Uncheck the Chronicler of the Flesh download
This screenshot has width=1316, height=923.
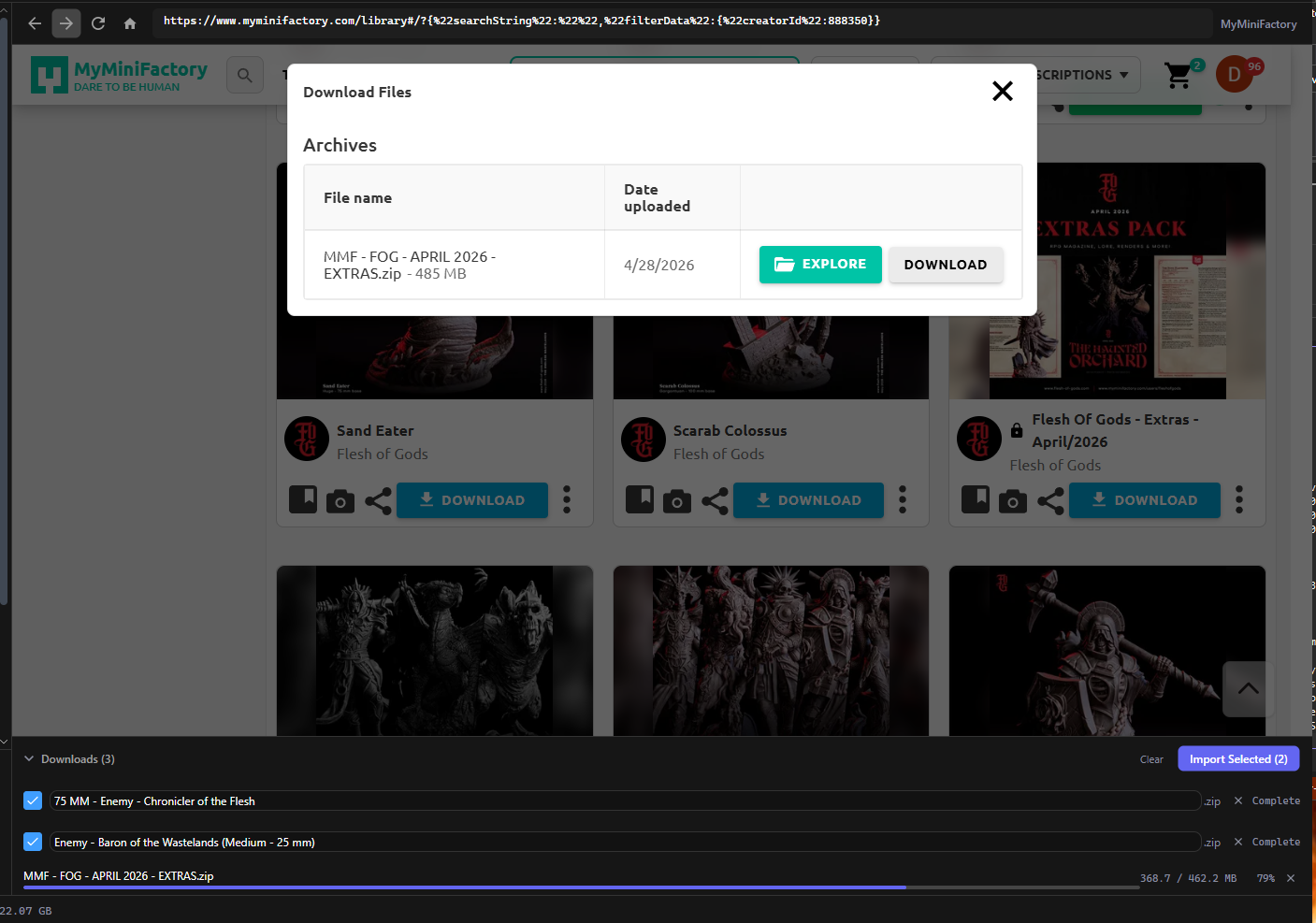pos(33,800)
